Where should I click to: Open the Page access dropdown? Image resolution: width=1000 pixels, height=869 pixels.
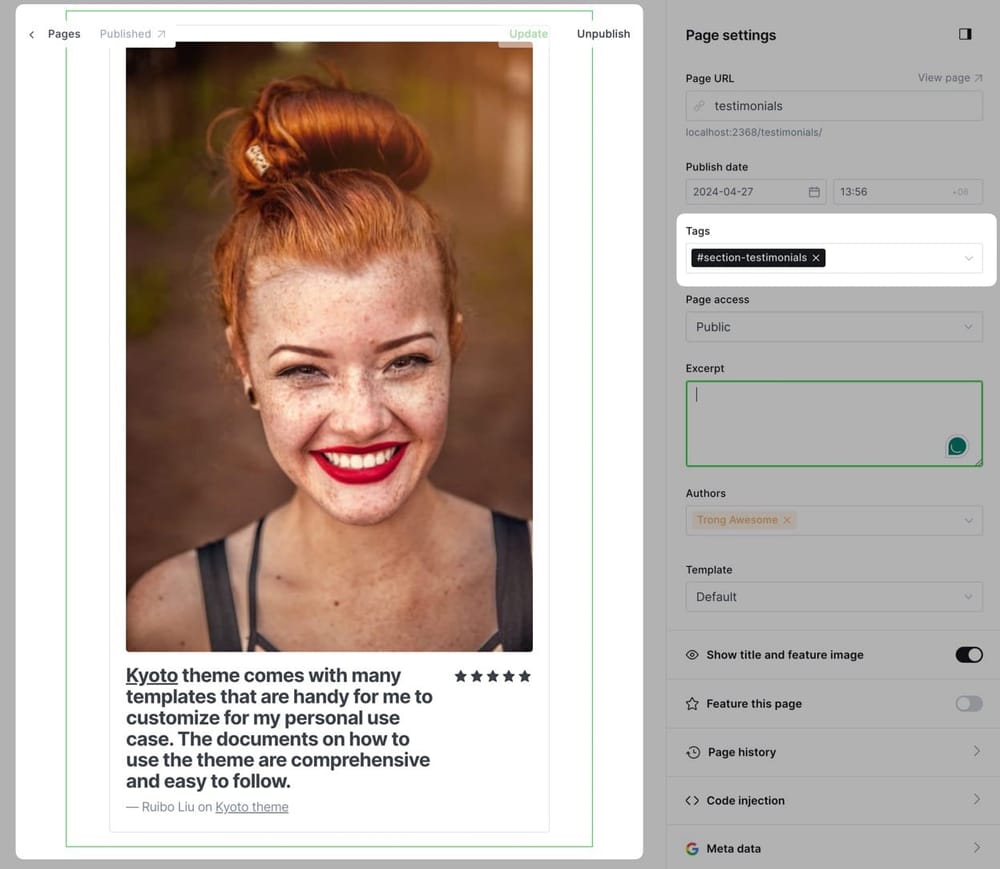click(833, 327)
